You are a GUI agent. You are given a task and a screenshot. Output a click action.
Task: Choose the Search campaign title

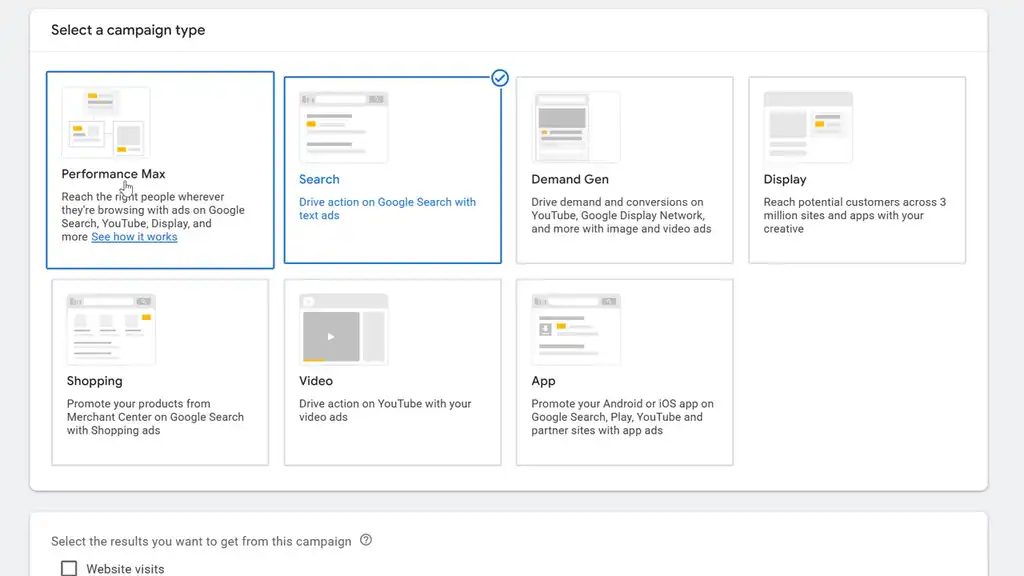[x=319, y=179]
